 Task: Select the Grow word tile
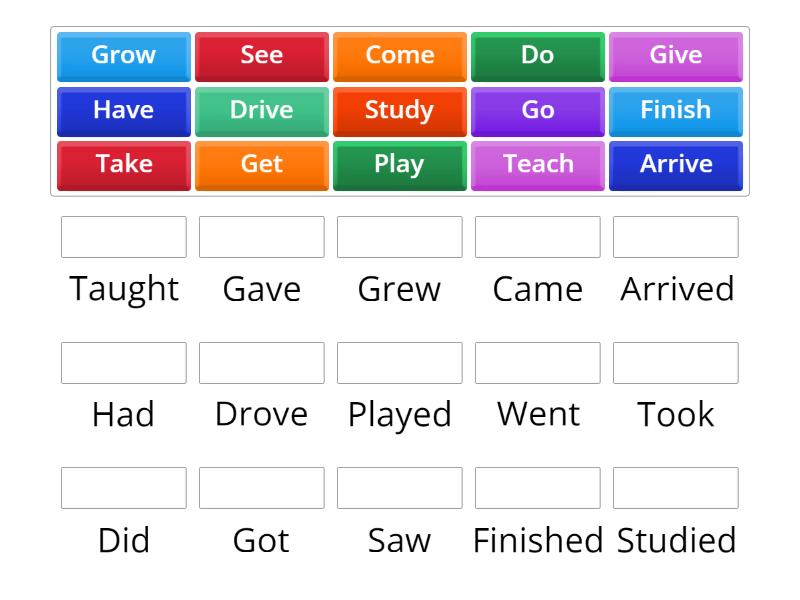(x=122, y=56)
